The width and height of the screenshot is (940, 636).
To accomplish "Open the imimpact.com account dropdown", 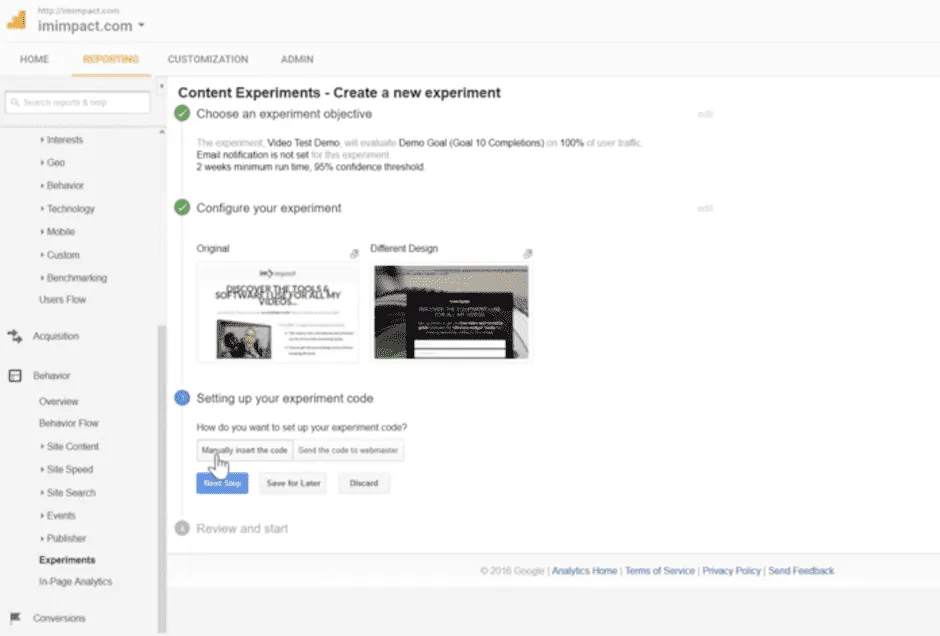I will pyautogui.click(x=91, y=26).
